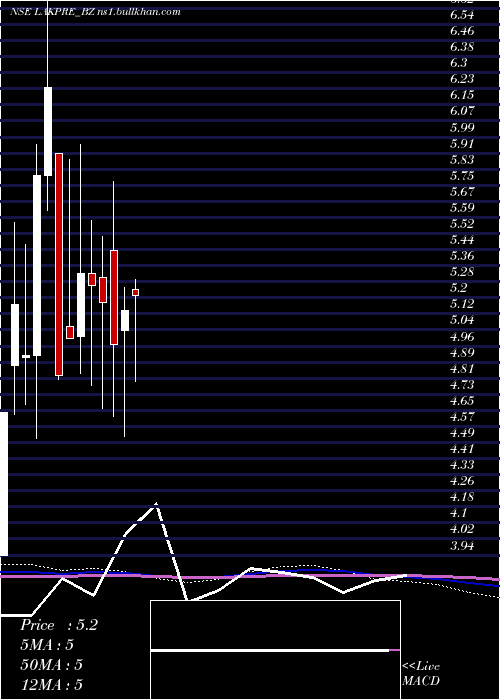Click the 6.54 price axis label
Viewport: 500px width, 700px height.
click(x=462, y=15)
